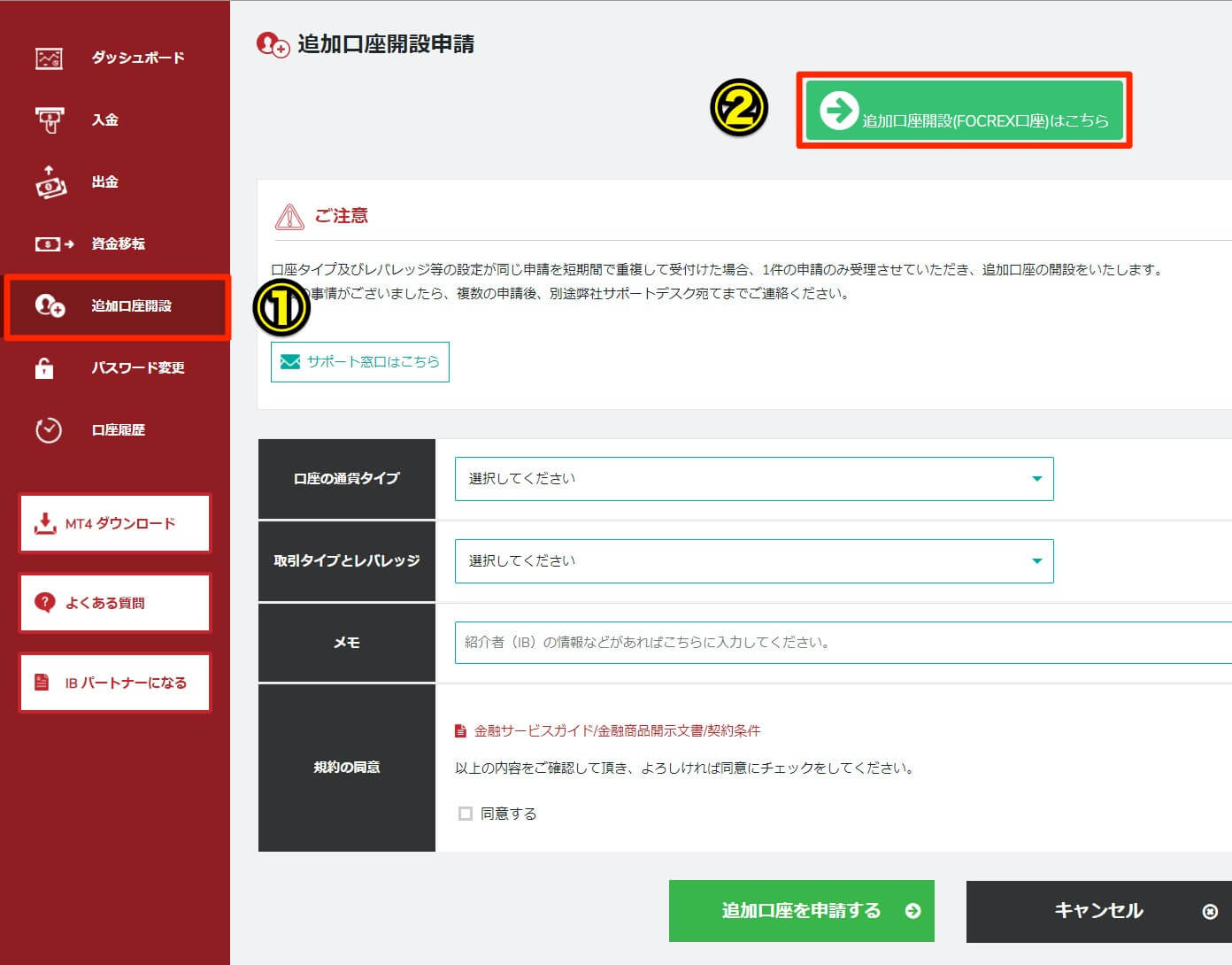Click the 資金移転 fund transfer icon
The height and width of the screenshot is (965, 1232).
coord(53,243)
